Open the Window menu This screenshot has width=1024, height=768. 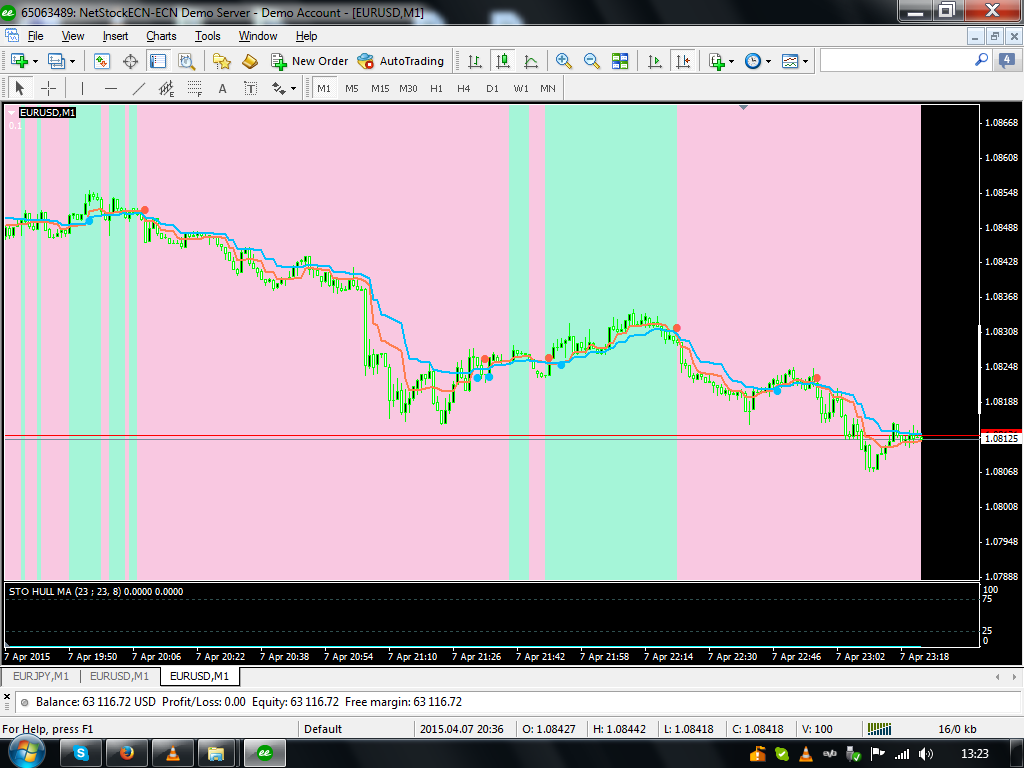(258, 36)
